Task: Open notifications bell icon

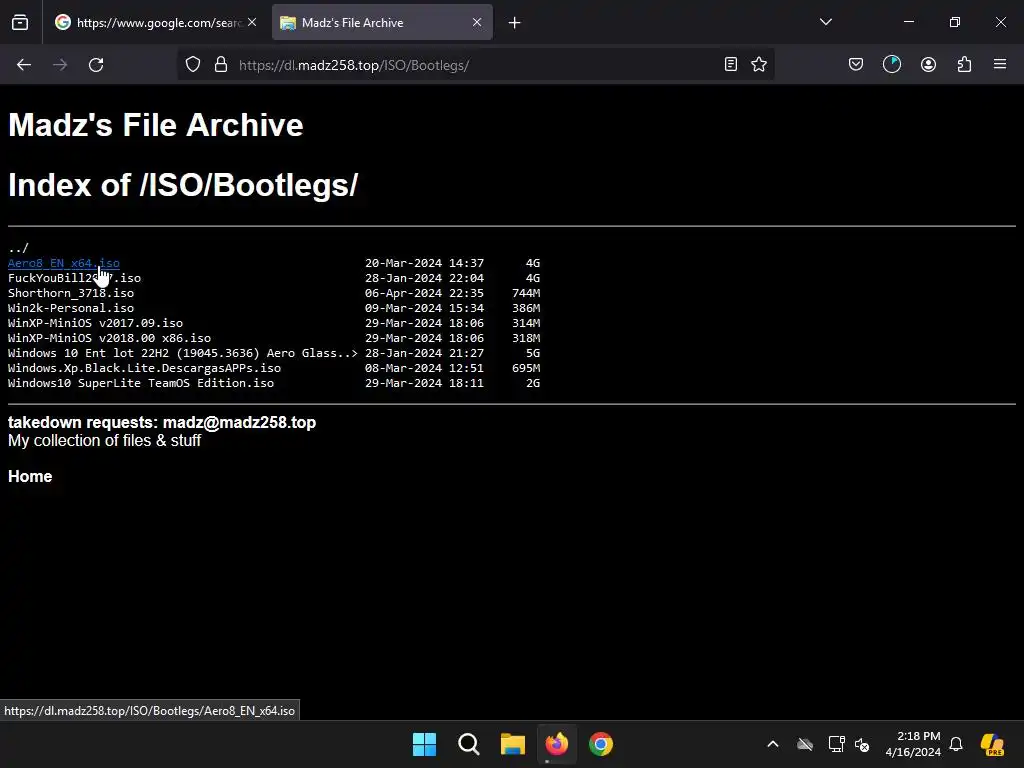Action: tap(956, 744)
